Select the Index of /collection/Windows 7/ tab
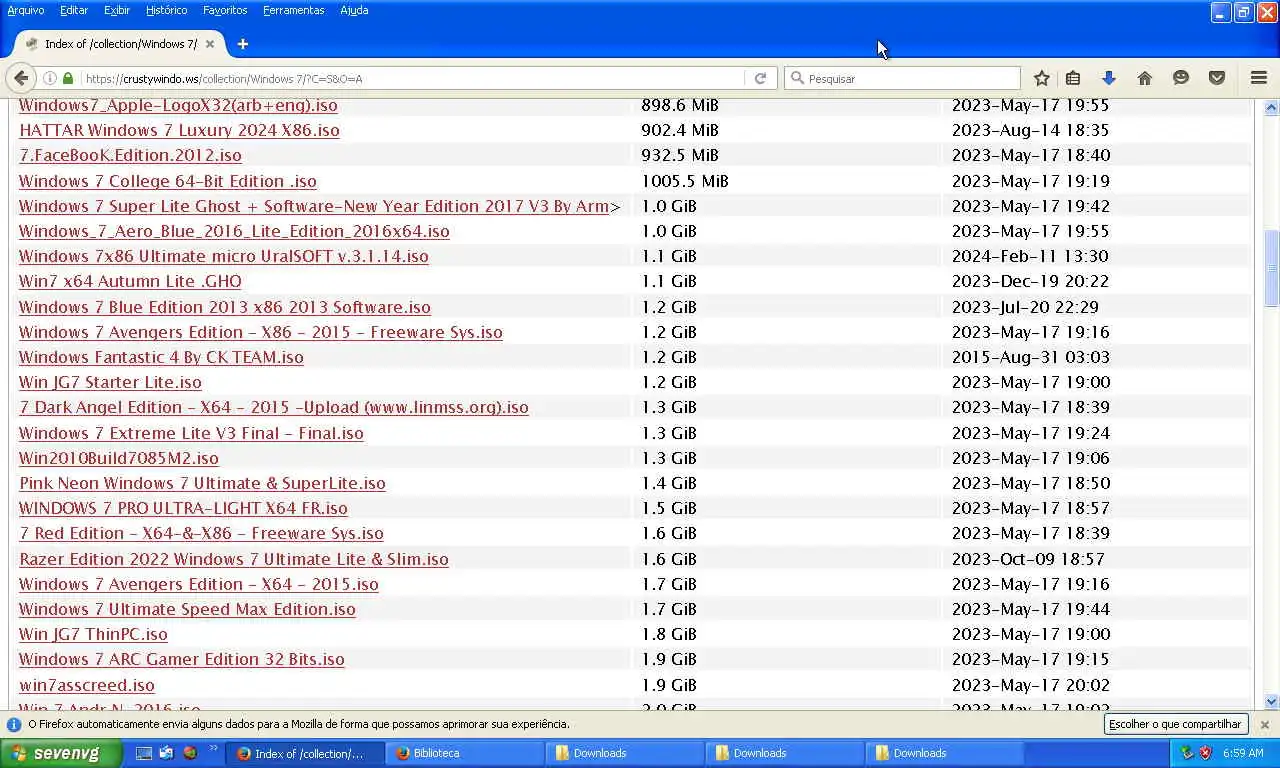Viewport: 1280px width, 768px height. (120, 44)
